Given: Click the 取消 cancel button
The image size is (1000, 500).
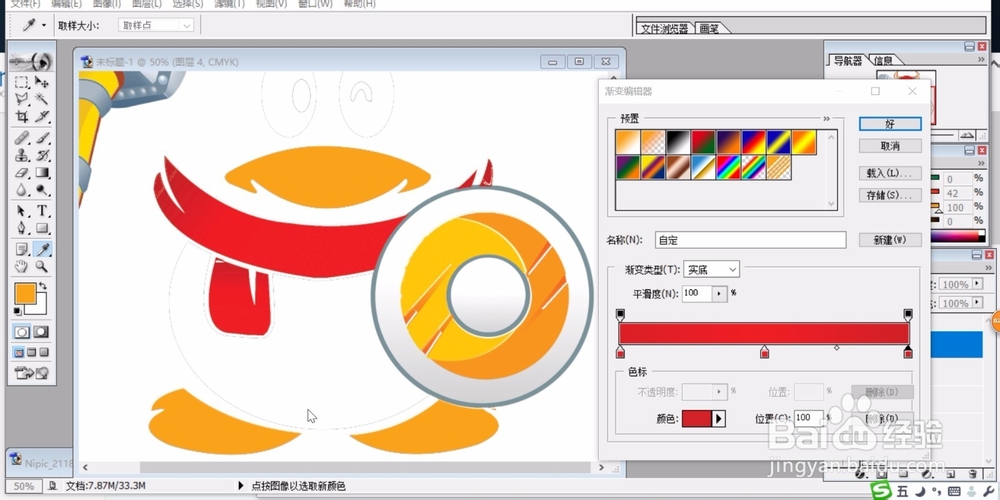Looking at the screenshot, I should [890, 146].
